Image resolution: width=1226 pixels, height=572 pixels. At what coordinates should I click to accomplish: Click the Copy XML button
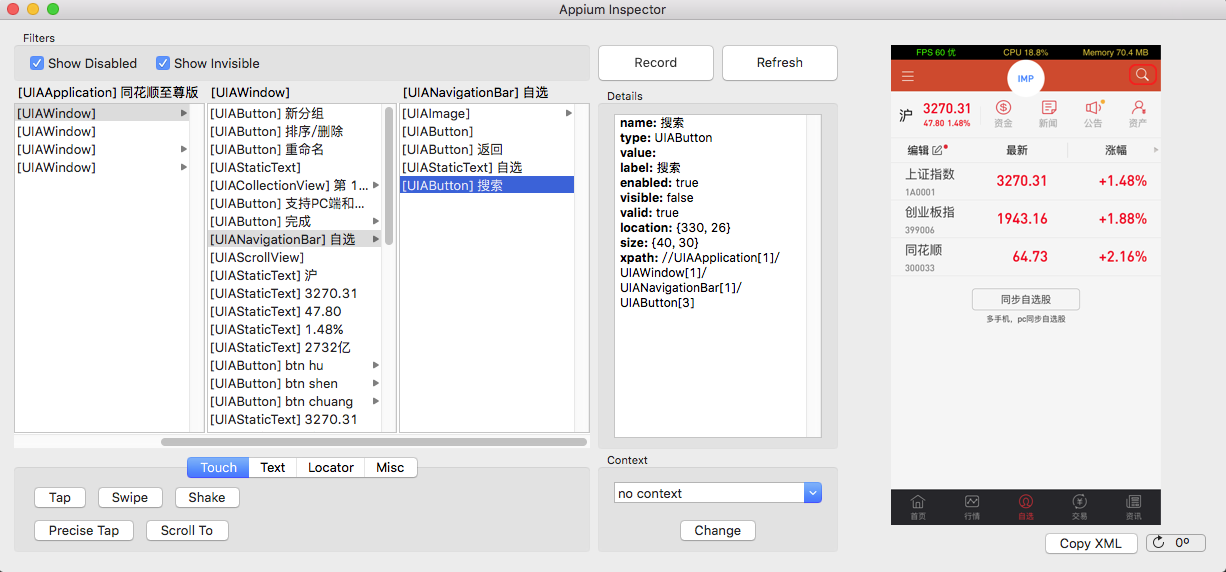tap(1091, 543)
